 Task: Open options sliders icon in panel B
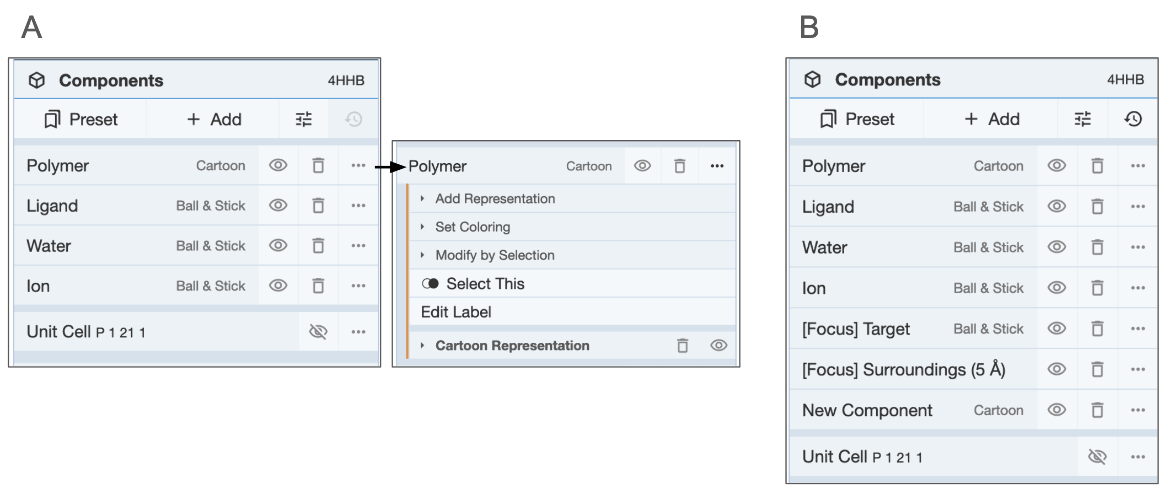(1083, 119)
